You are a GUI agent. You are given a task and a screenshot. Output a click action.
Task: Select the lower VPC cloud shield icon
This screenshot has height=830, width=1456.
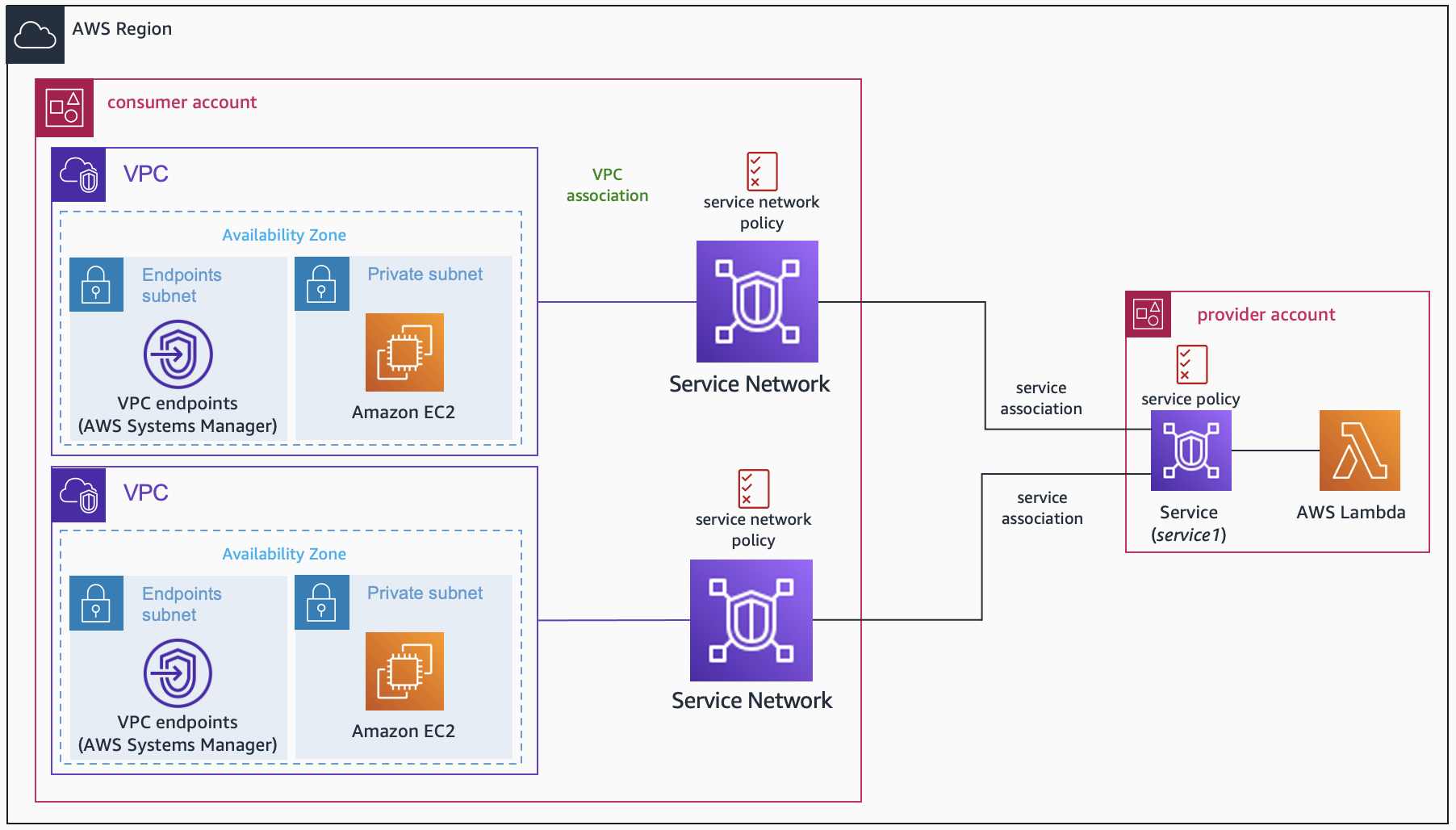(79, 495)
